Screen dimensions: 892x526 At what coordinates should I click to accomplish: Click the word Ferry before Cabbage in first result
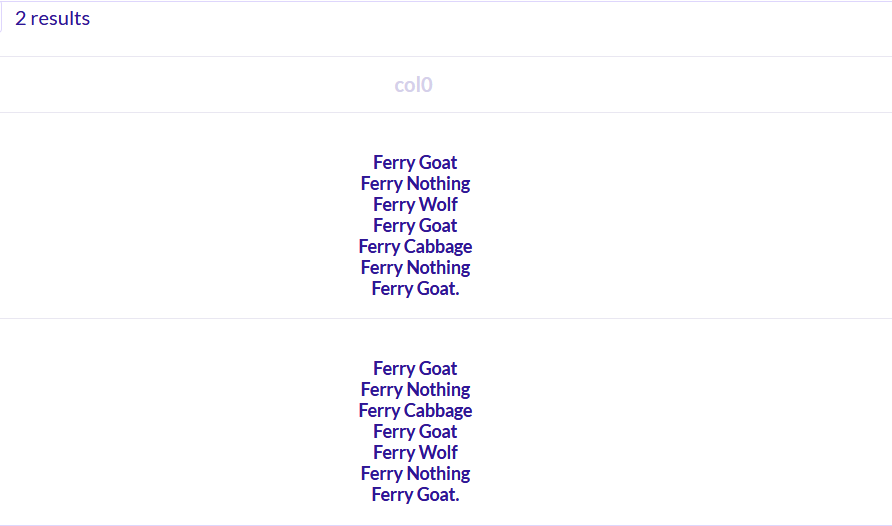tap(379, 247)
